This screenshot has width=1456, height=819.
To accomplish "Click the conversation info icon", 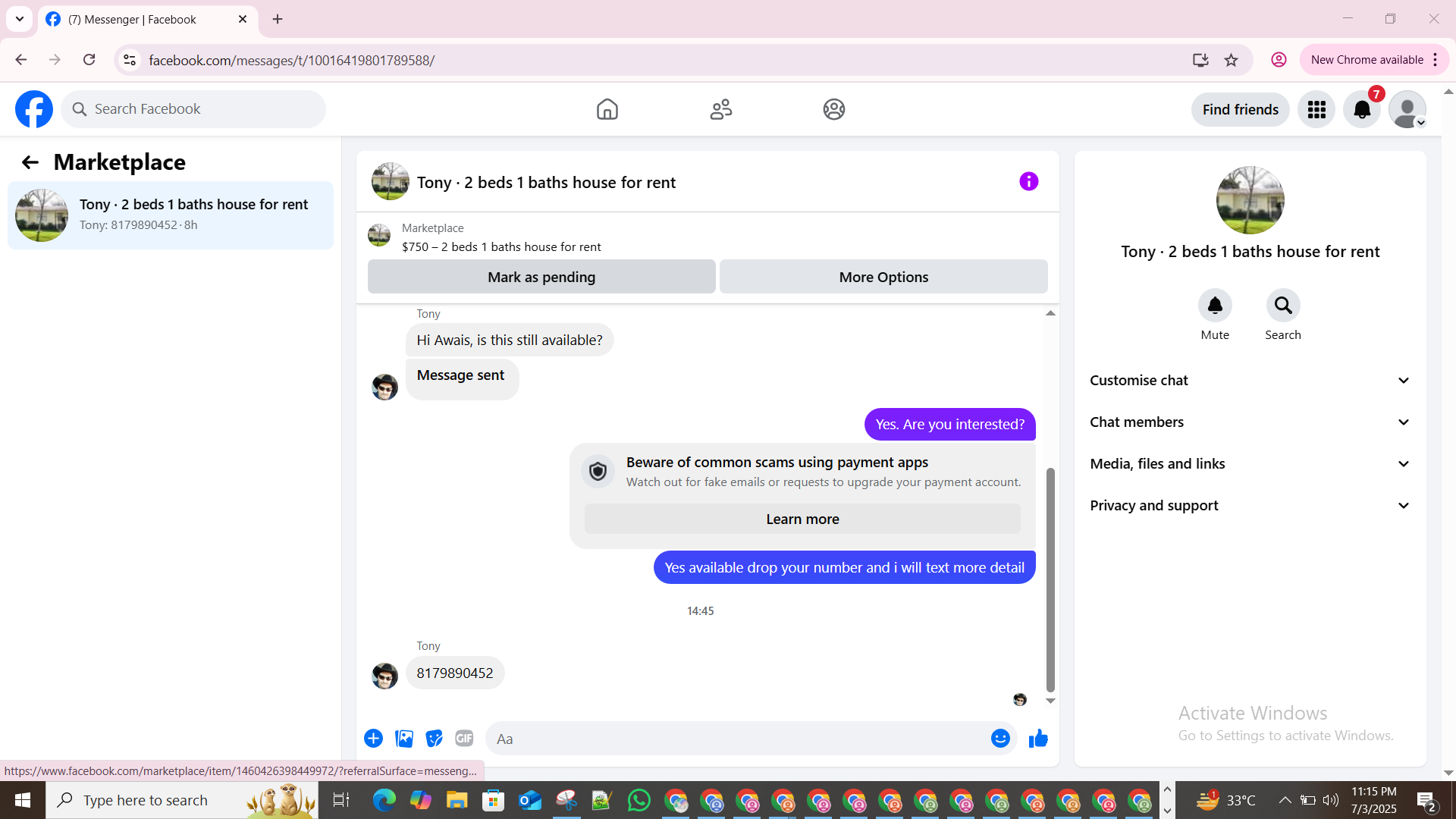I will tap(1028, 181).
